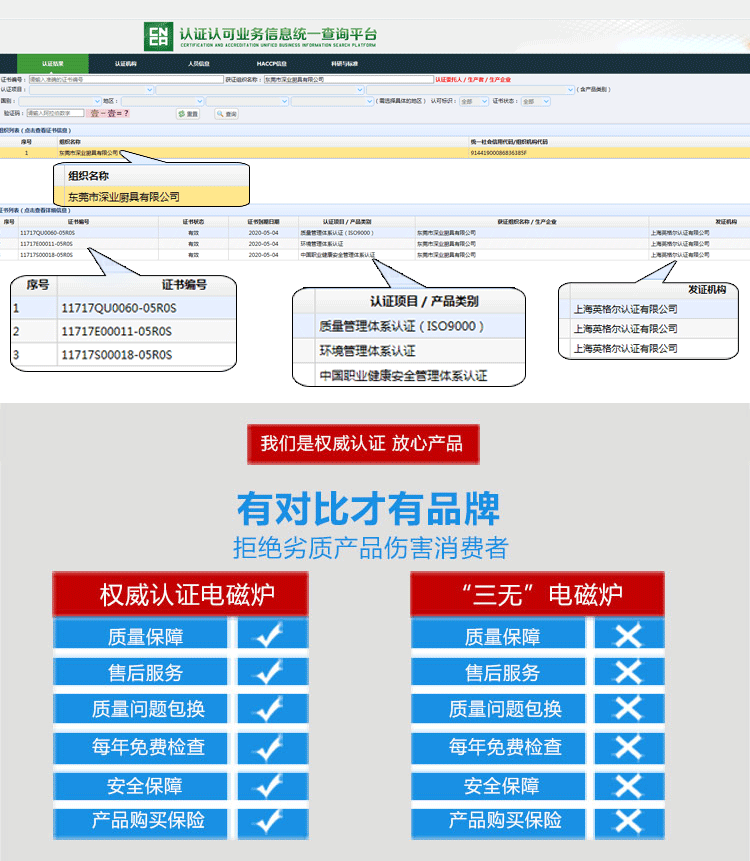Image resolution: width=750 pixels, height=861 pixels.
Task: Click the captcha image 壹-壹=?
Action: [109, 113]
